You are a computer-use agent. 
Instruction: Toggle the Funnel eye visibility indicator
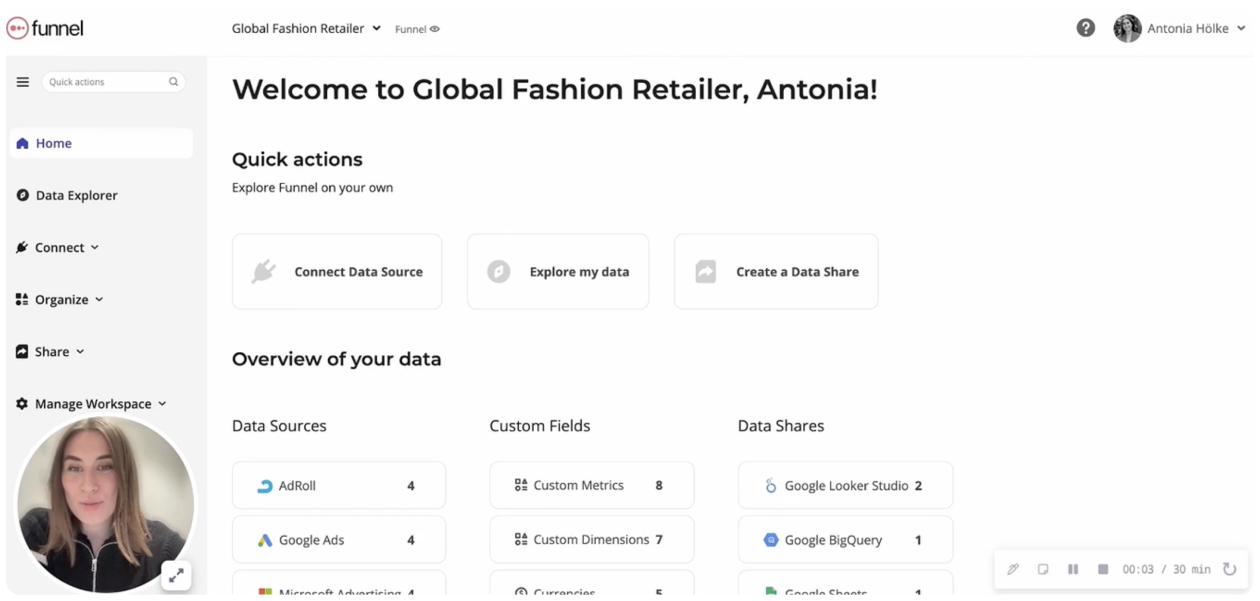[x=417, y=29]
